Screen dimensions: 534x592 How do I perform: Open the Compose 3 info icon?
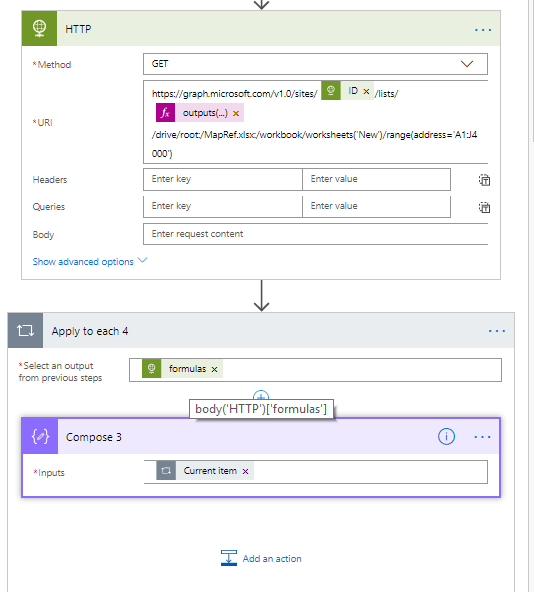[446, 436]
